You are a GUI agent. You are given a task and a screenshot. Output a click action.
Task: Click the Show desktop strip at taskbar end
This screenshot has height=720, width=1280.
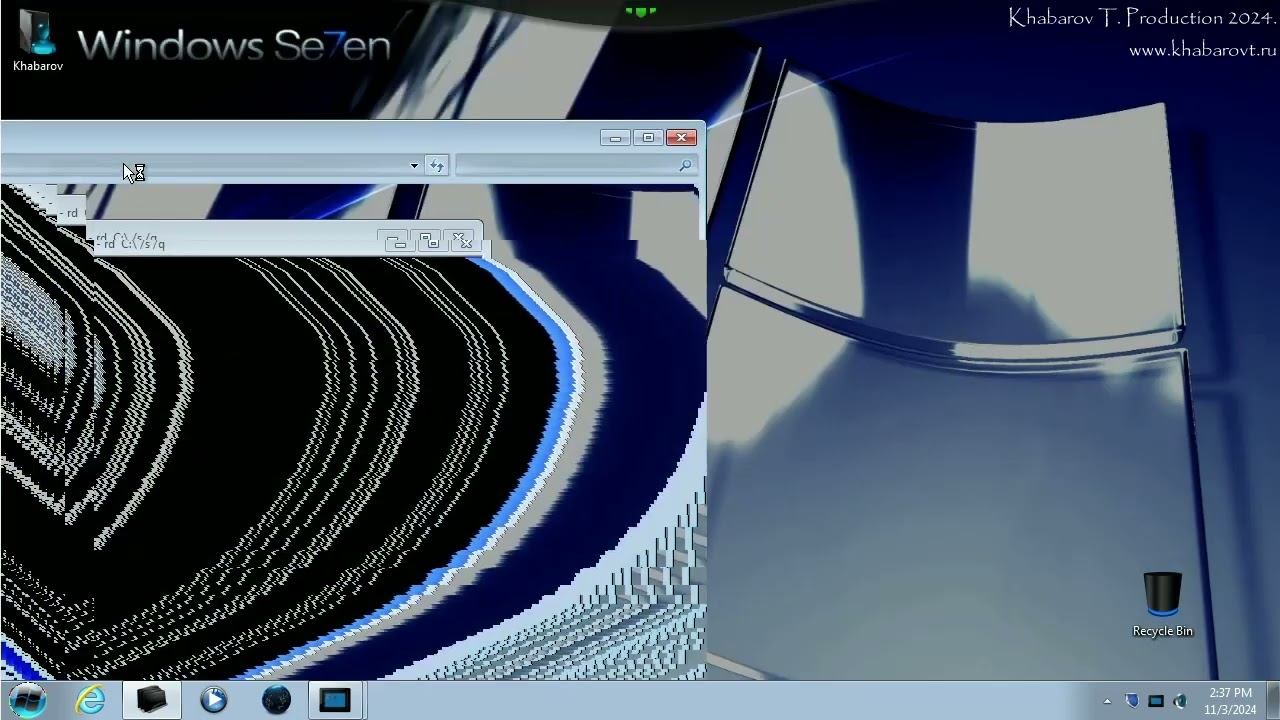point(1273,701)
